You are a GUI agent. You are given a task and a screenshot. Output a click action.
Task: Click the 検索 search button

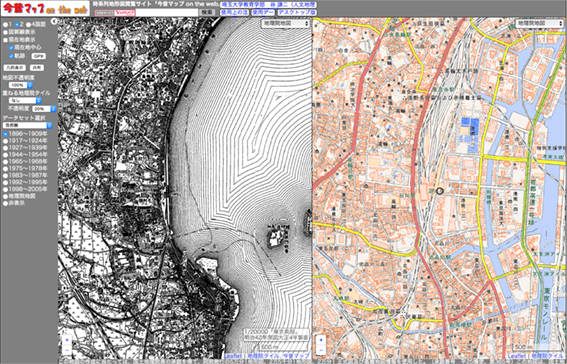[207, 12]
